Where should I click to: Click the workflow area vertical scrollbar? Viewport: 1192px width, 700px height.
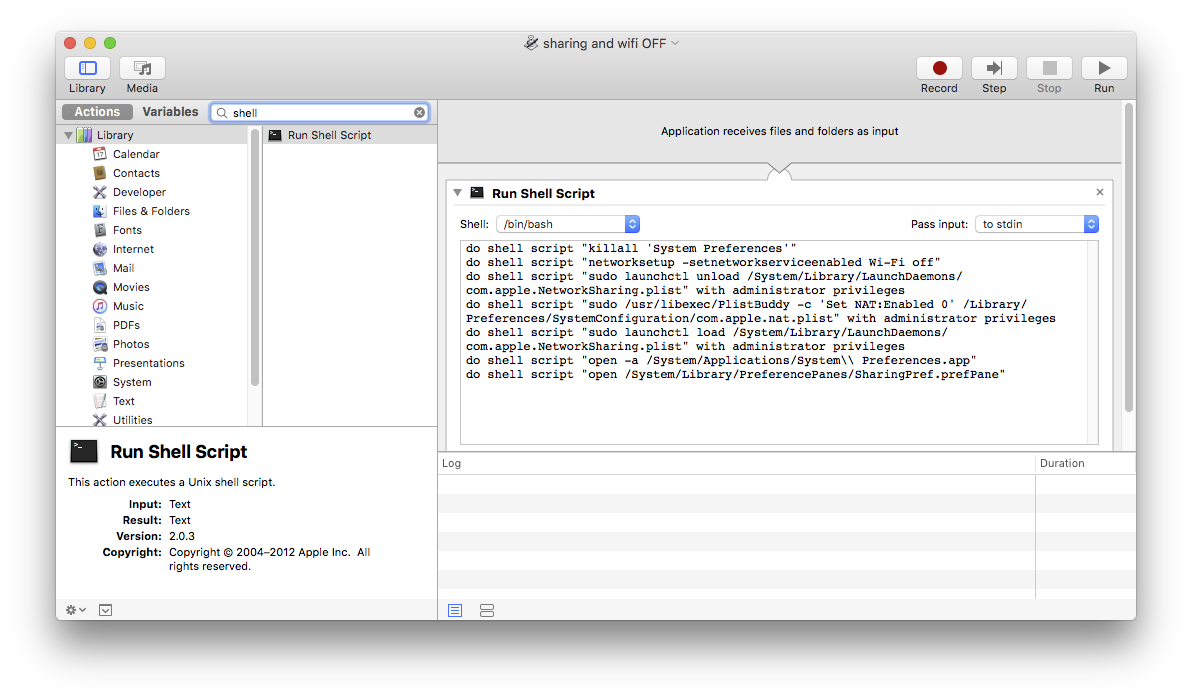[x=1129, y=258]
